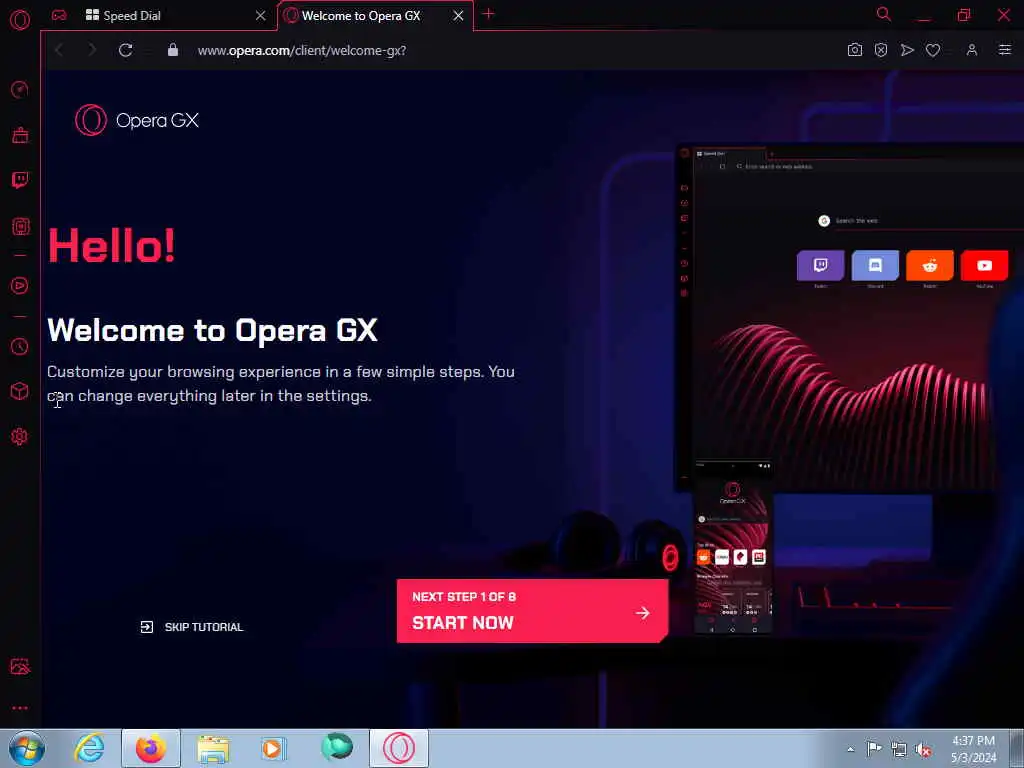Open Windows Explorer folder on taskbar
This screenshot has height=768, width=1024.
click(x=213, y=748)
